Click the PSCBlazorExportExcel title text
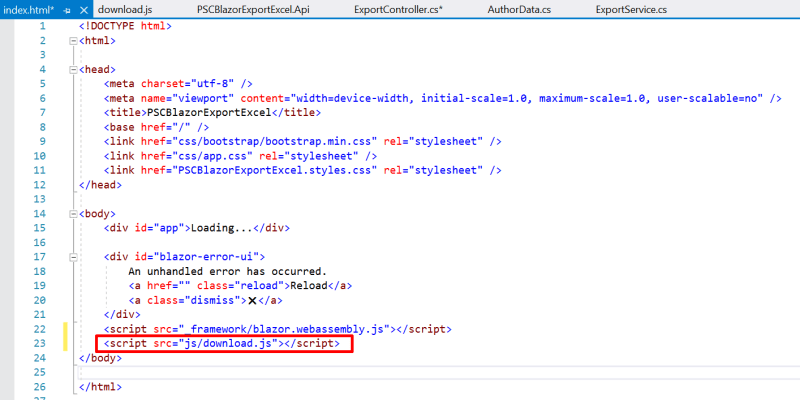 coord(209,113)
